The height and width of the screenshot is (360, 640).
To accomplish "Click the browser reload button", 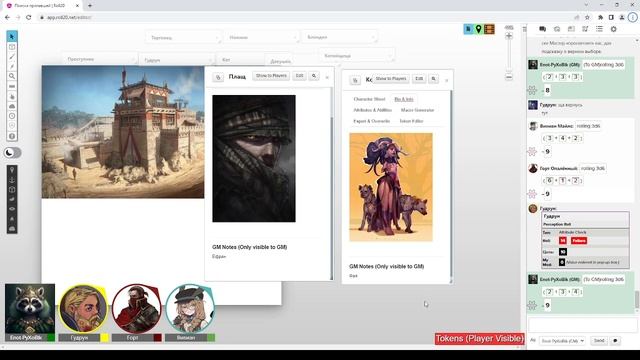I will tap(29, 18).
